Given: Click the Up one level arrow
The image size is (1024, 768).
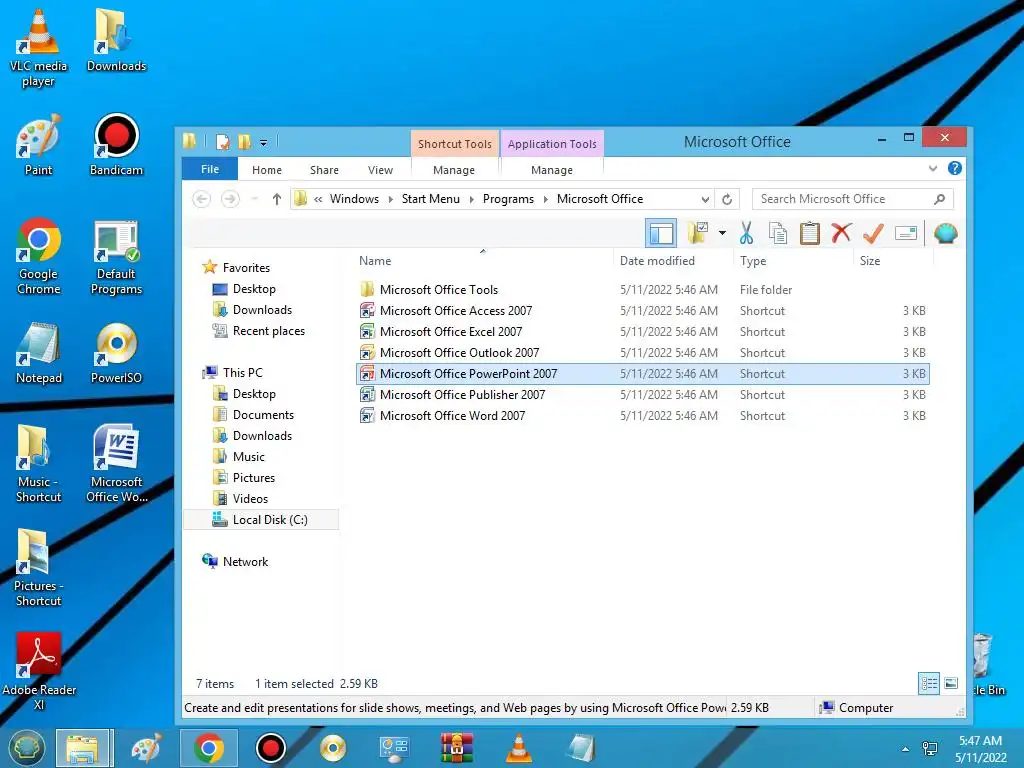Looking at the screenshot, I should [277, 199].
